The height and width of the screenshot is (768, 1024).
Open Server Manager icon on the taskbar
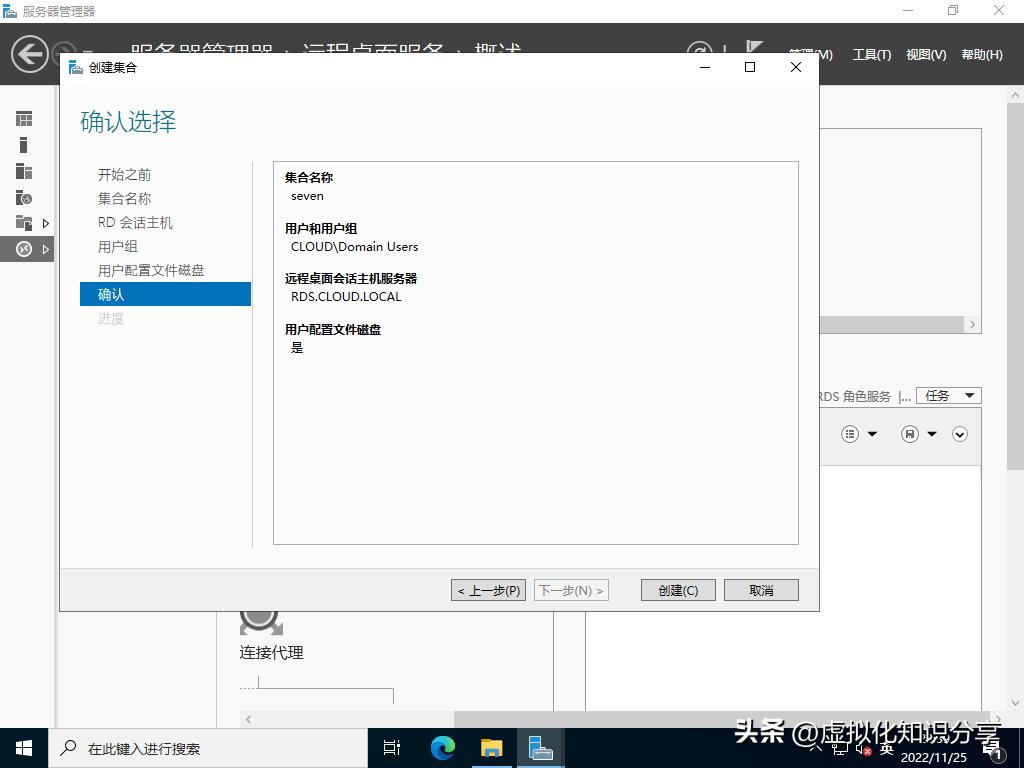[x=541, y=747]
